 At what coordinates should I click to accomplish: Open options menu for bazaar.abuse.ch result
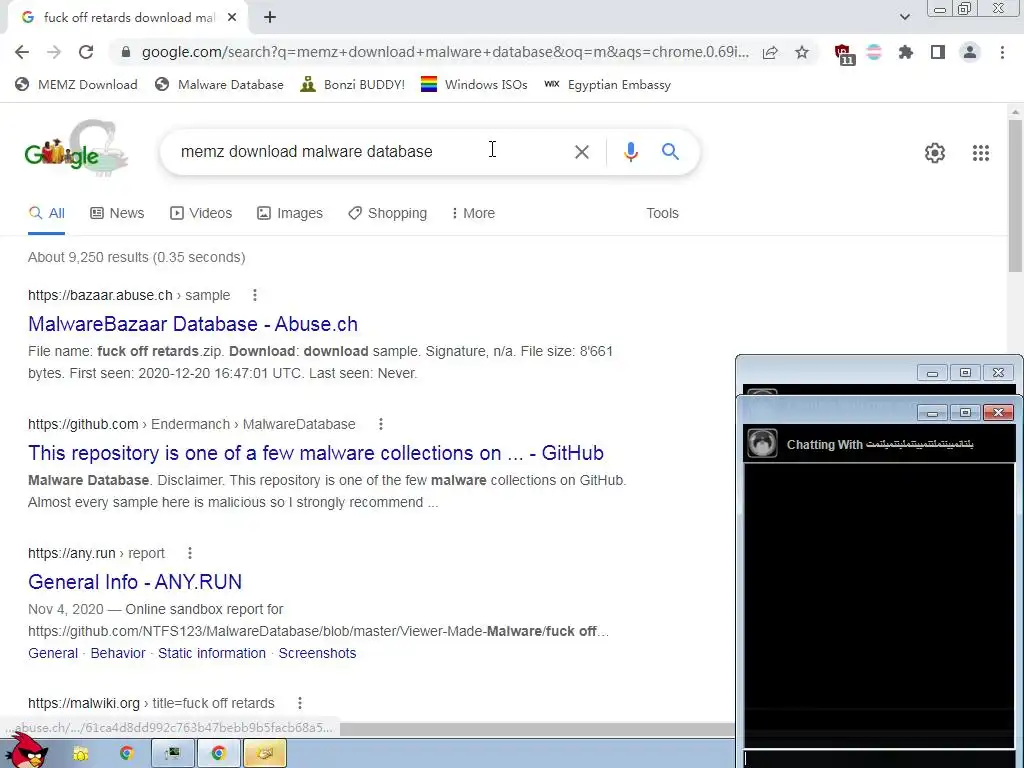(x=255, y=295)
